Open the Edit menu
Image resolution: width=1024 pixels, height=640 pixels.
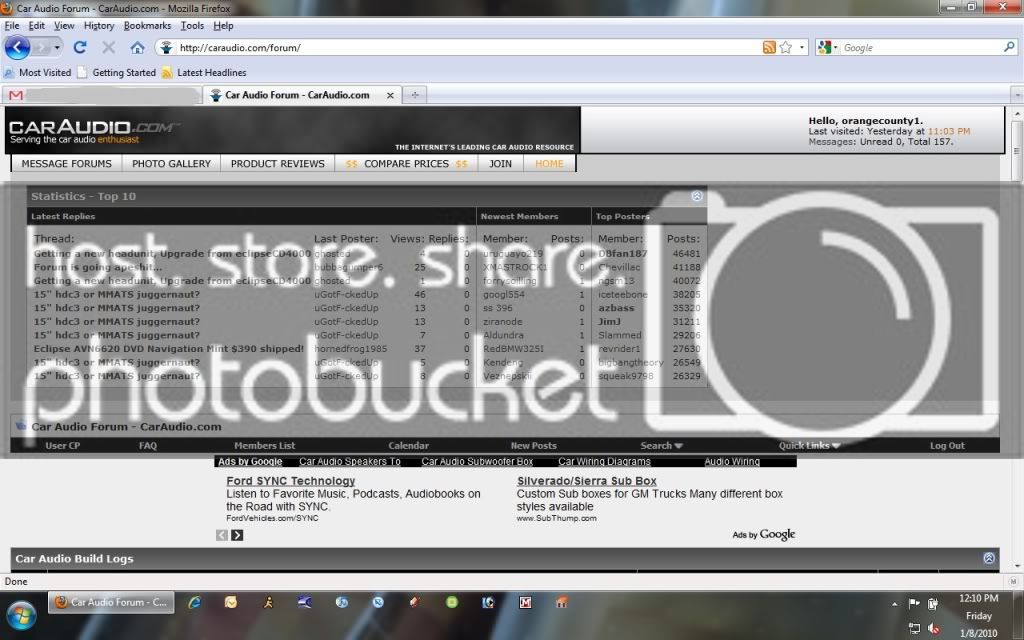[x=37, y=25]
